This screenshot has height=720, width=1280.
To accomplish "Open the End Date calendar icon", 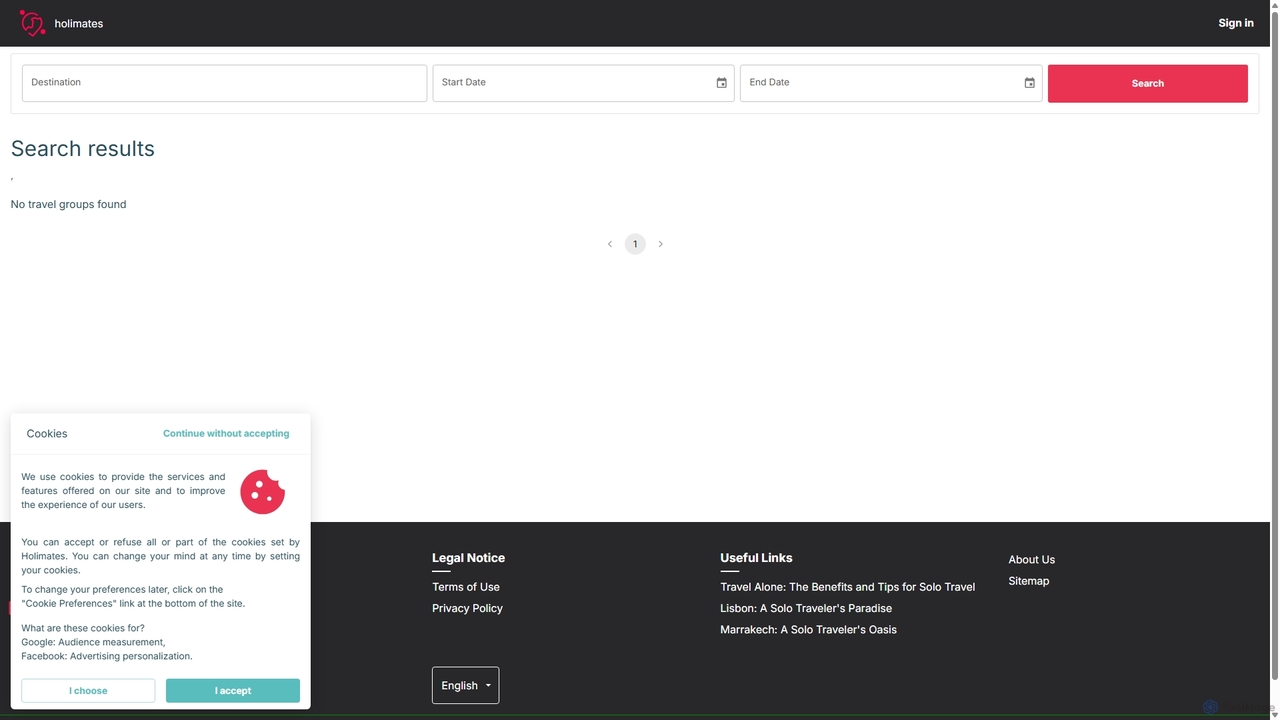I will (1030, 83).
